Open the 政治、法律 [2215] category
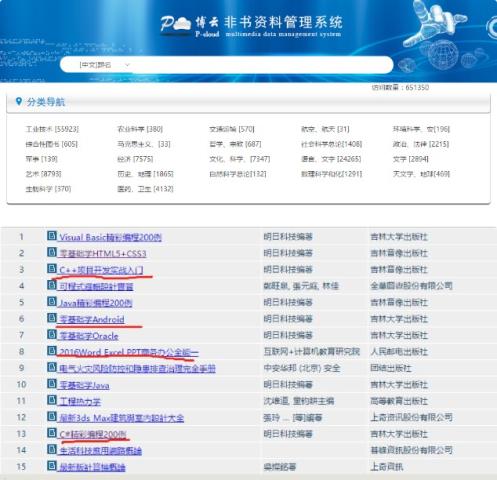This screenshot has width=497, height=480. (421, 144)
